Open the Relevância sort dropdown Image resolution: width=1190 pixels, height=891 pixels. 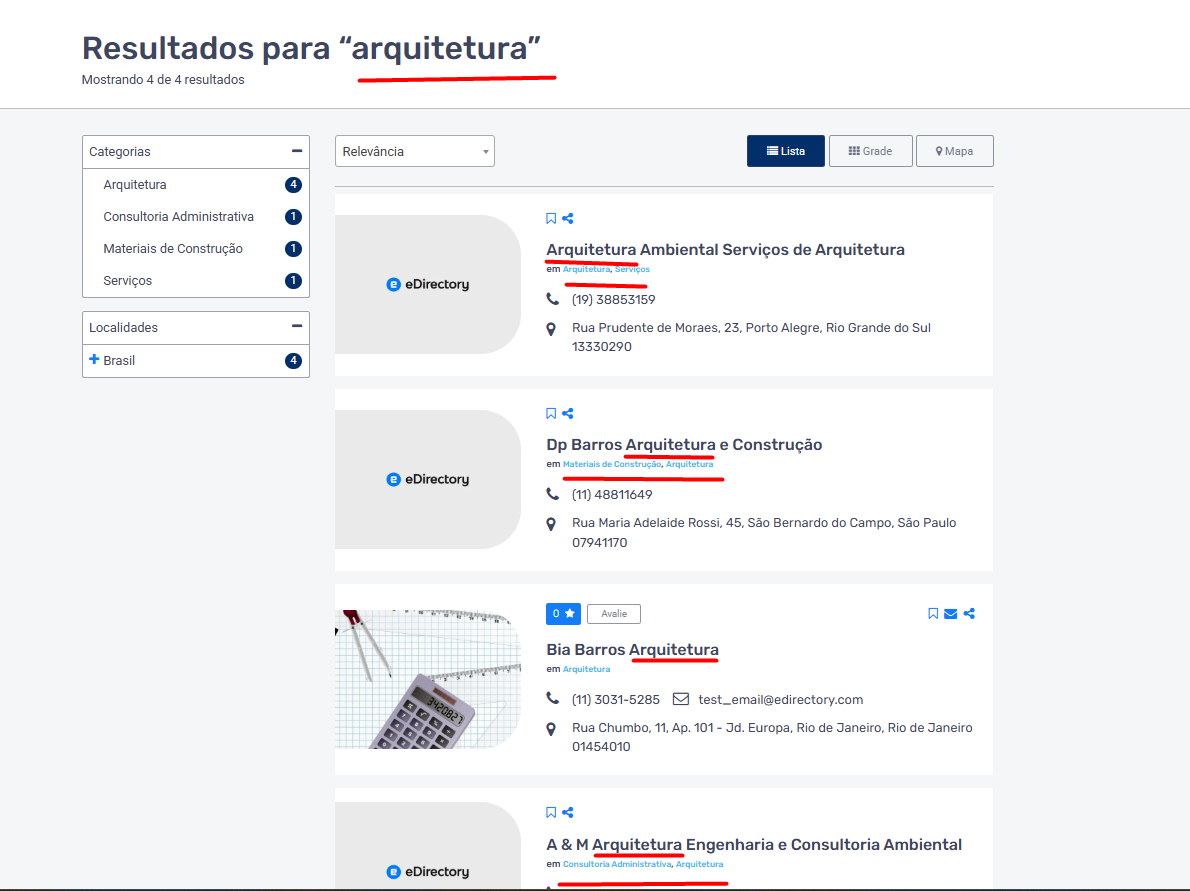414,151
